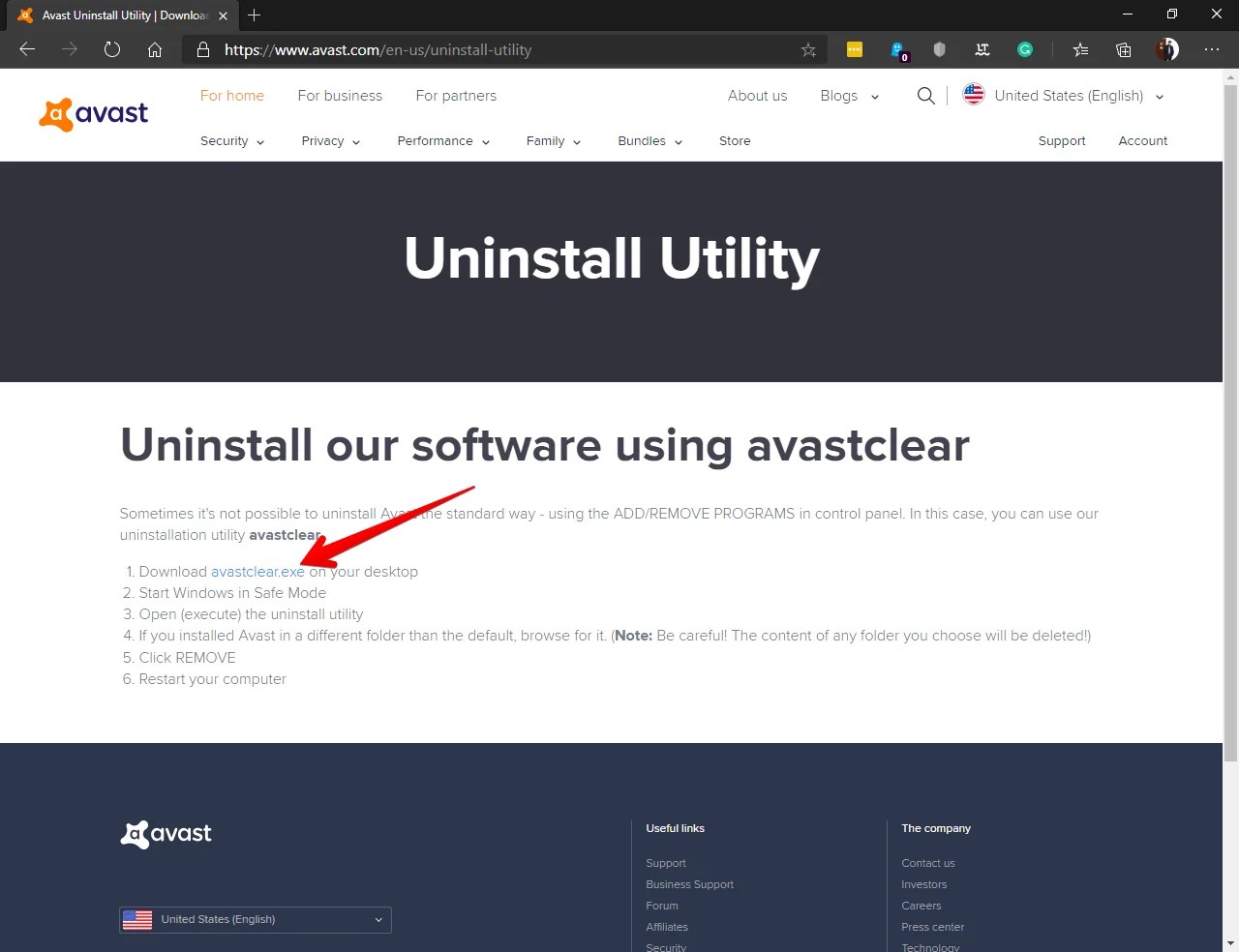The width and height of the screenshot is (1239, 952).
Task: Open the Careers footer link
Action: (922, 906)
